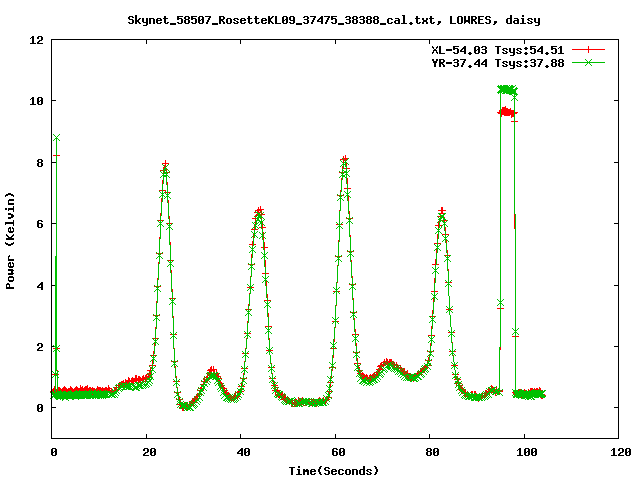Click the x-axis tick label 20
This screenshot has width=640, height=480.
149,452
